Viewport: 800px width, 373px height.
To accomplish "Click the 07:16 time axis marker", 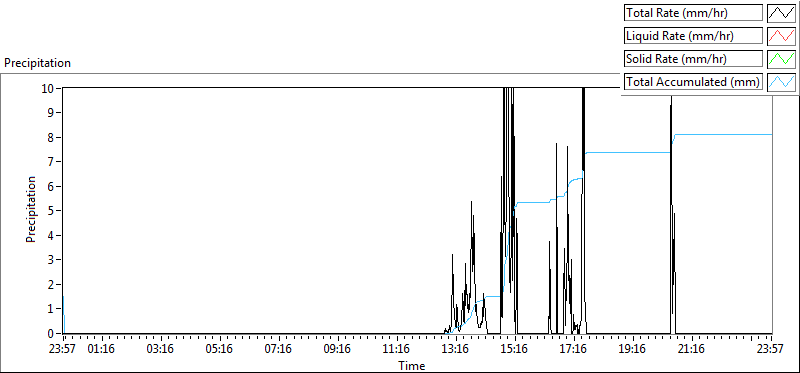I will coord(278,350).
